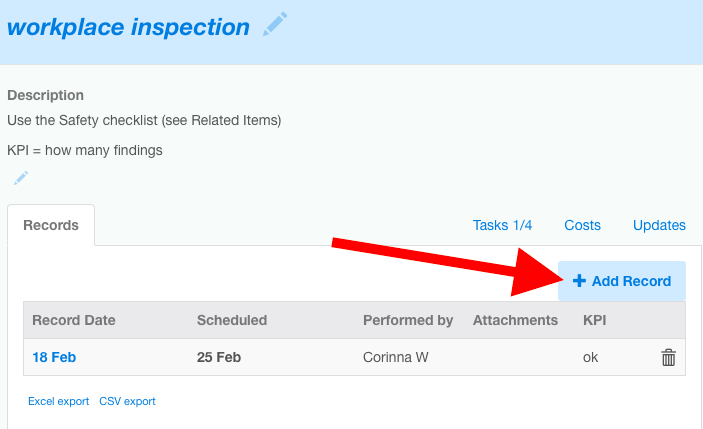Click the Scheduled column header
The width and height of the screenshot is (703, 429).
click(x=232, y=320)
